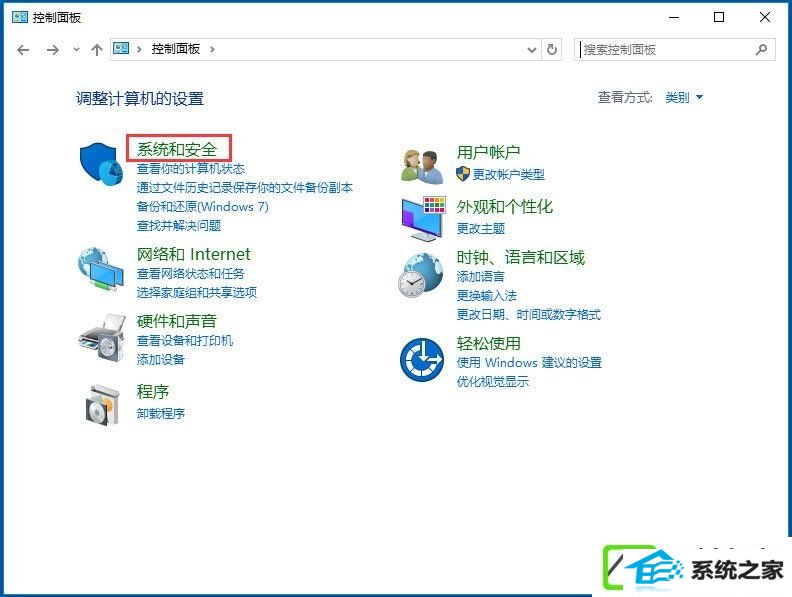Click the 查看方式 label

[x=625, y=97]
